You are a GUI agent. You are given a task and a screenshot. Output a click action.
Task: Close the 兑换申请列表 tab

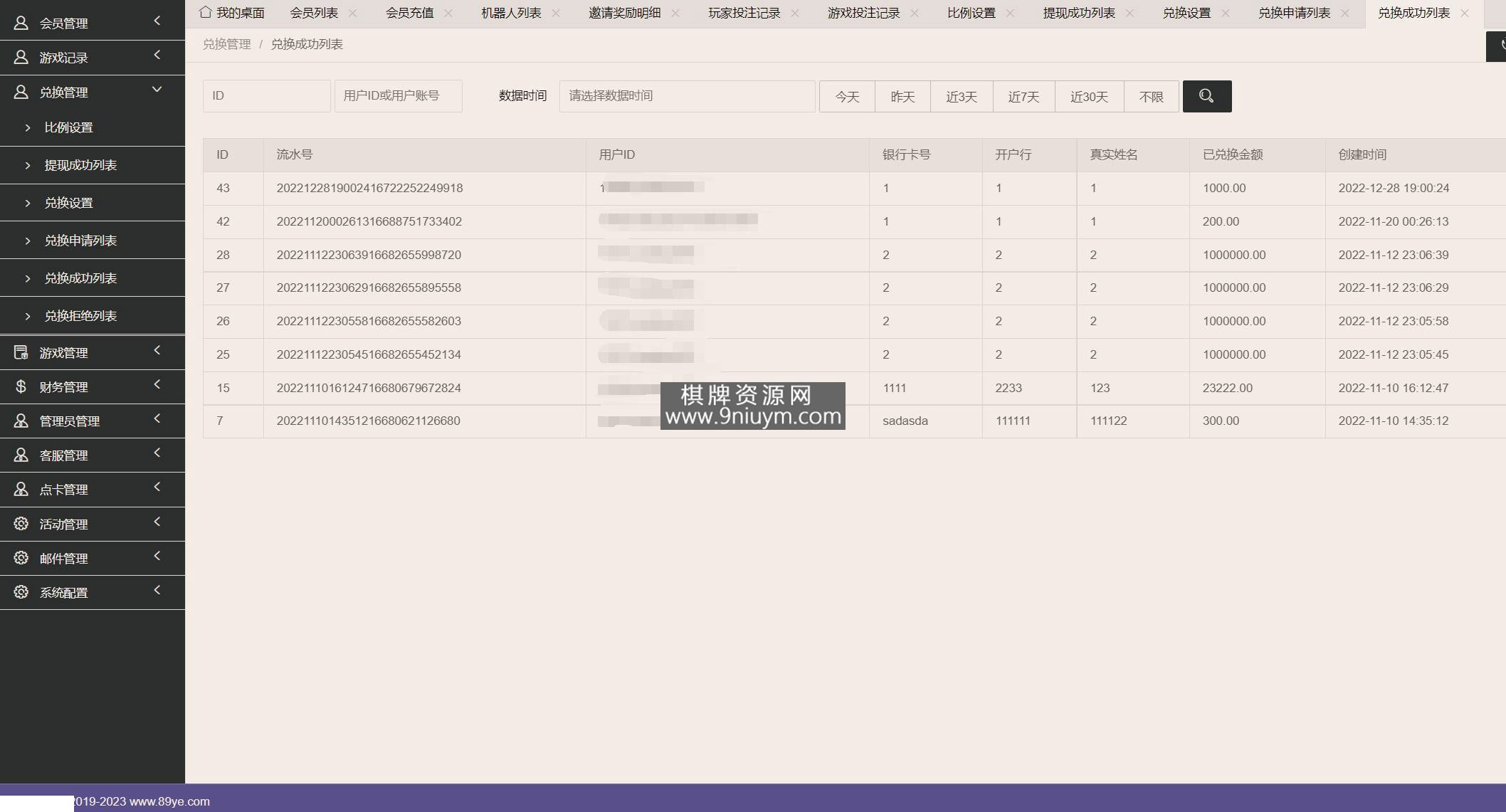point(1344,13)
